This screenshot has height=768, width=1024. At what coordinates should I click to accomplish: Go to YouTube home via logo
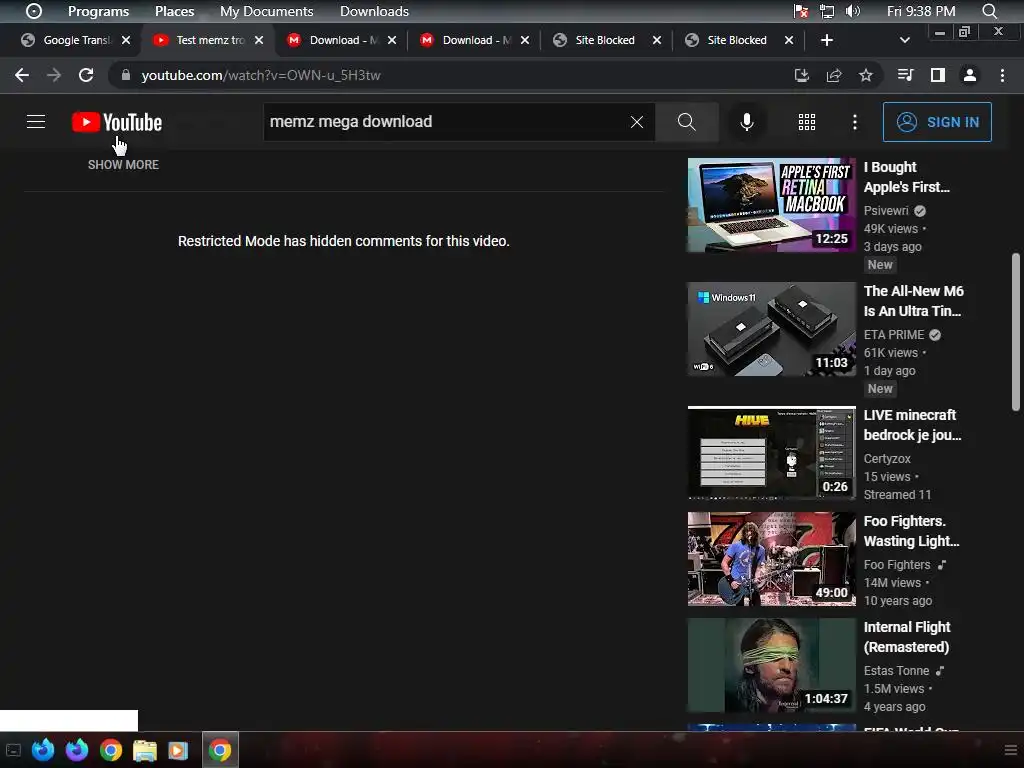pyautogui.click(x=117, y=122)
